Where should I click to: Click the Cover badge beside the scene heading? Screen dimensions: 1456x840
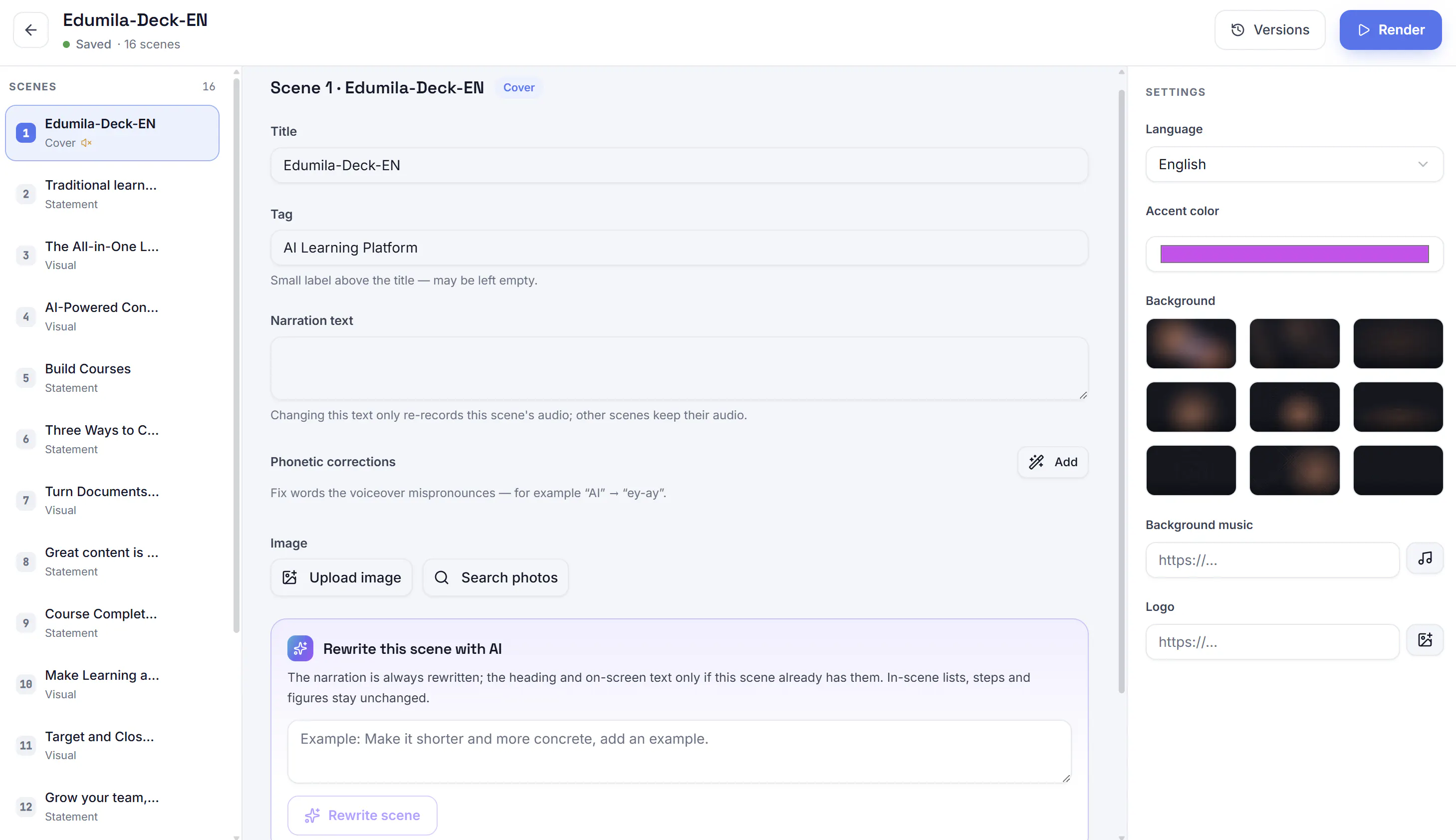click(x=518, y=88)
